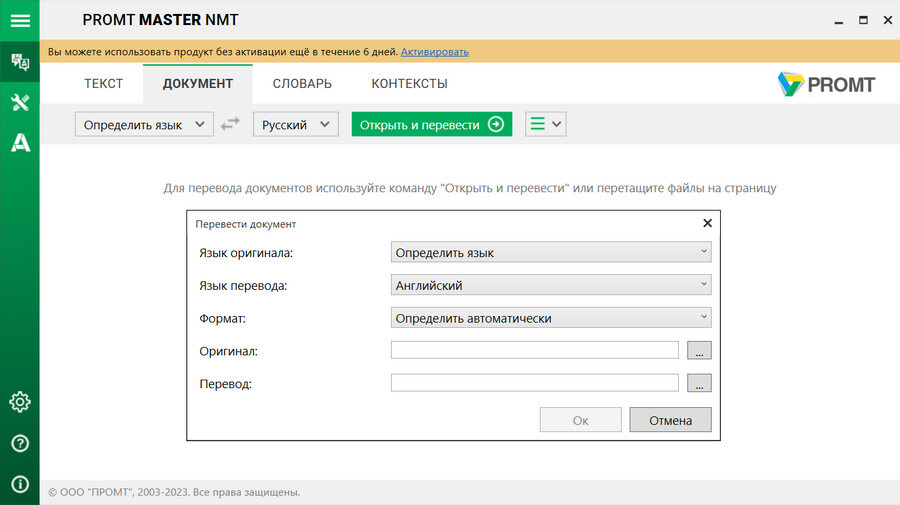Open the translator icon in sidebar
Image resolution: width=900 pixels, height=505 pixels.
tap(20, 61)
